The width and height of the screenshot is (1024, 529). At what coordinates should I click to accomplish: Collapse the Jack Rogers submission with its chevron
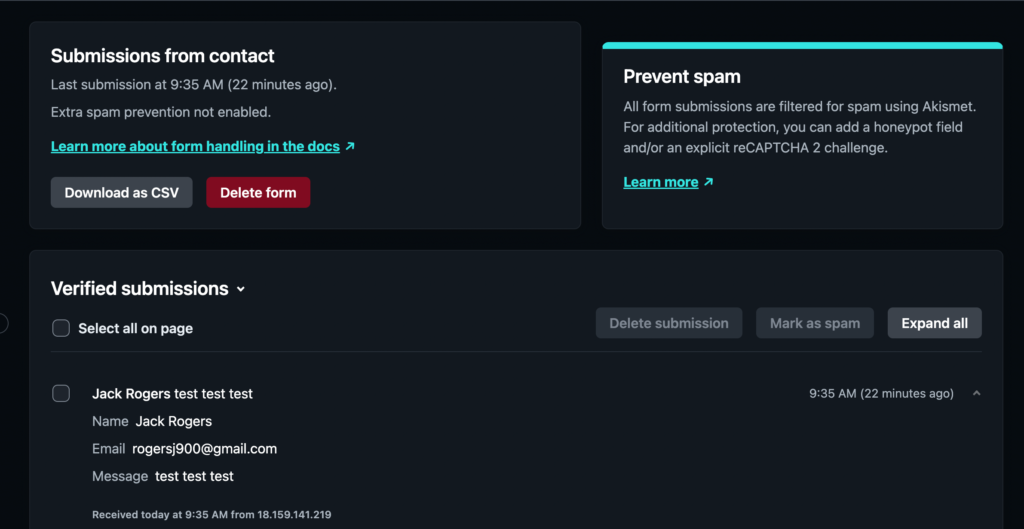click(x=976, y=394)
